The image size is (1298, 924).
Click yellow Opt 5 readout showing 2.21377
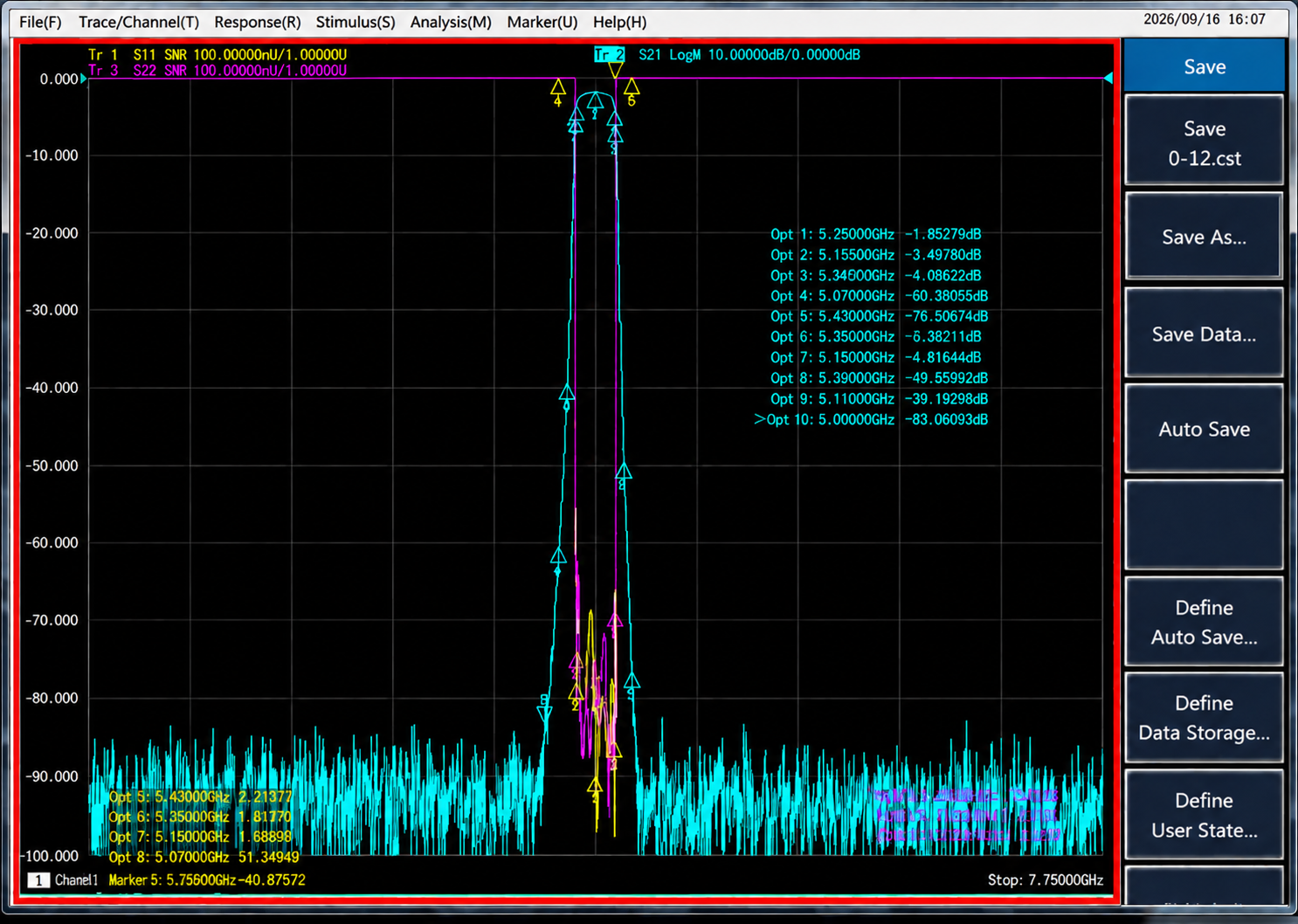201,796
